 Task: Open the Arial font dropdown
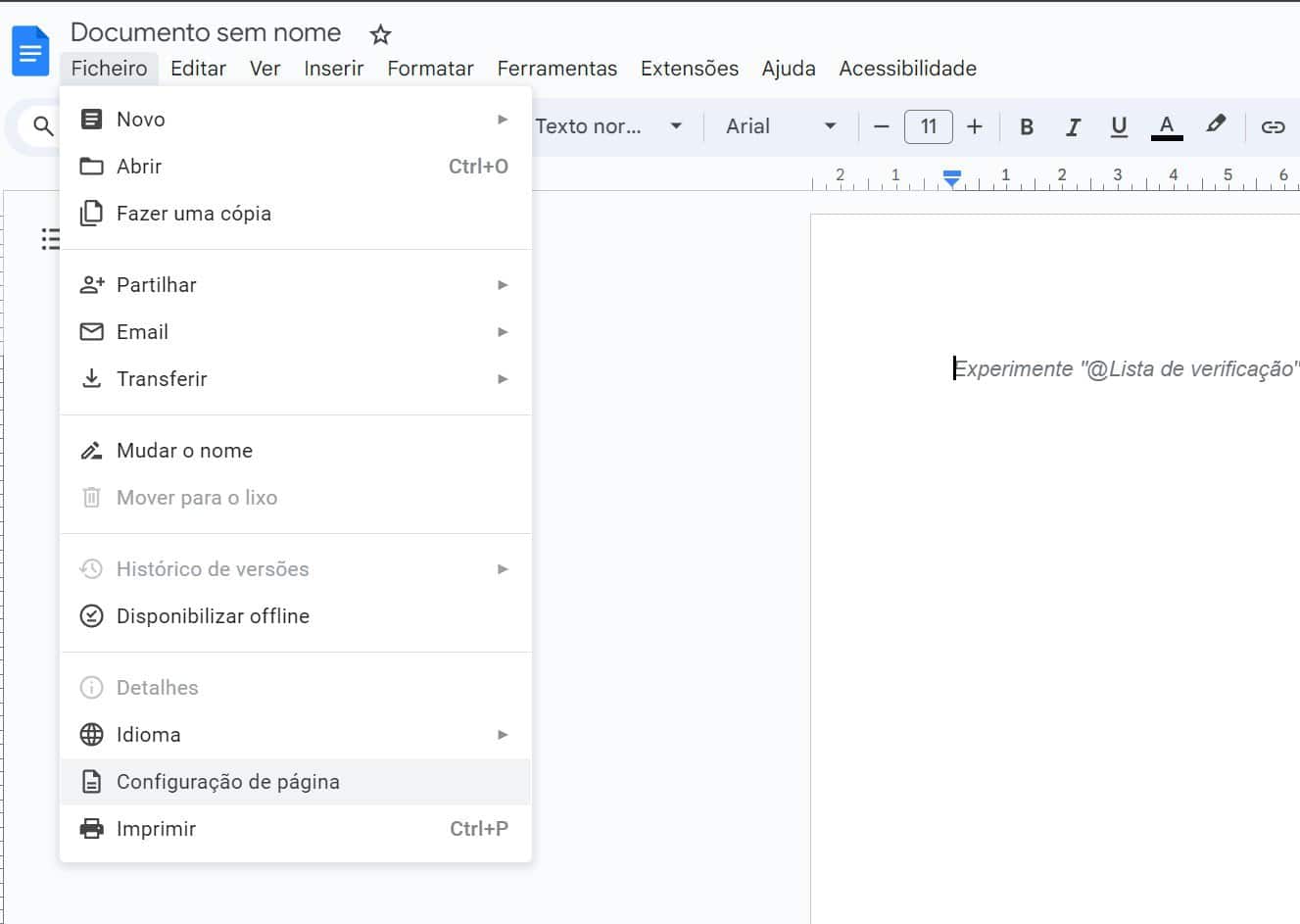pos(781,126)
